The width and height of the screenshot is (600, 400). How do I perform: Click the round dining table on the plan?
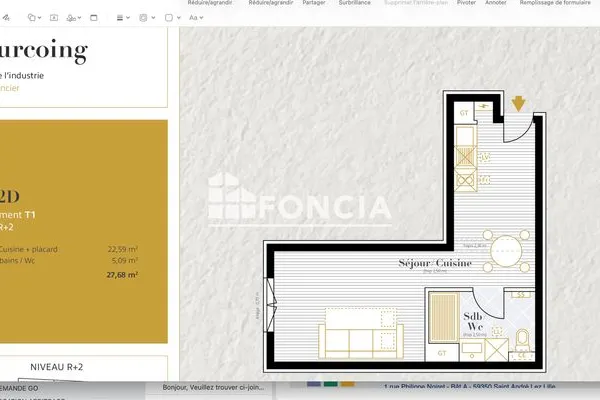click(x=506, y=251)
